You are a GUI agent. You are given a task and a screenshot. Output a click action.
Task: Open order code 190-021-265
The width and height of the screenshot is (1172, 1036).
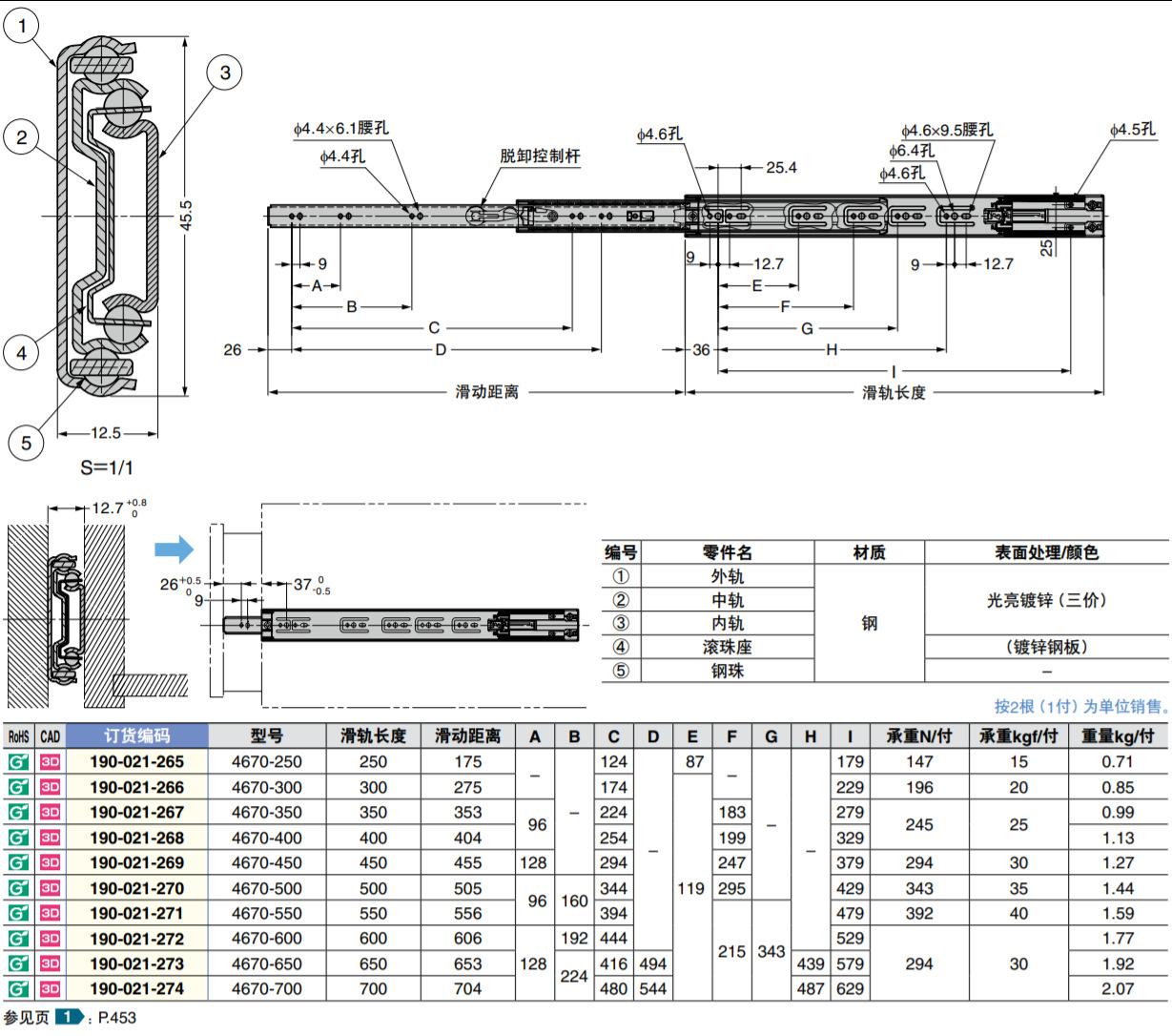point(137,762)
